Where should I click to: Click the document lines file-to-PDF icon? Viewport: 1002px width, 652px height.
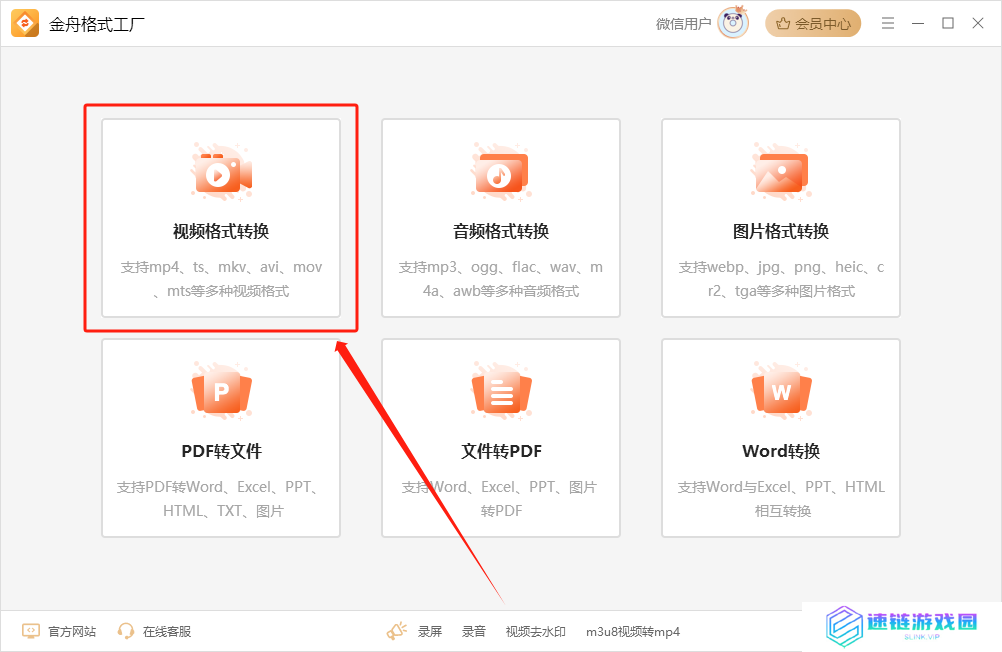click(501, 391)
